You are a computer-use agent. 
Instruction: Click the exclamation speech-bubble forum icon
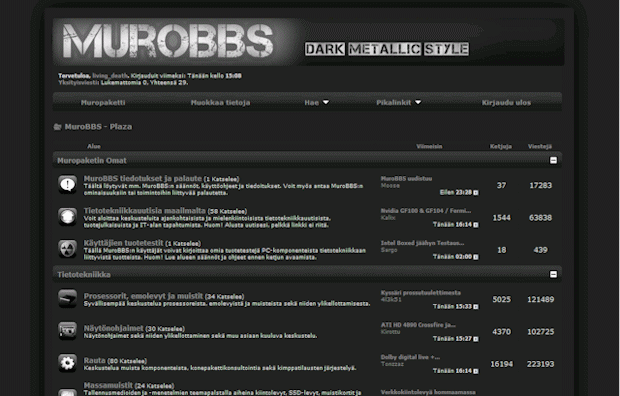coord(68,184)
